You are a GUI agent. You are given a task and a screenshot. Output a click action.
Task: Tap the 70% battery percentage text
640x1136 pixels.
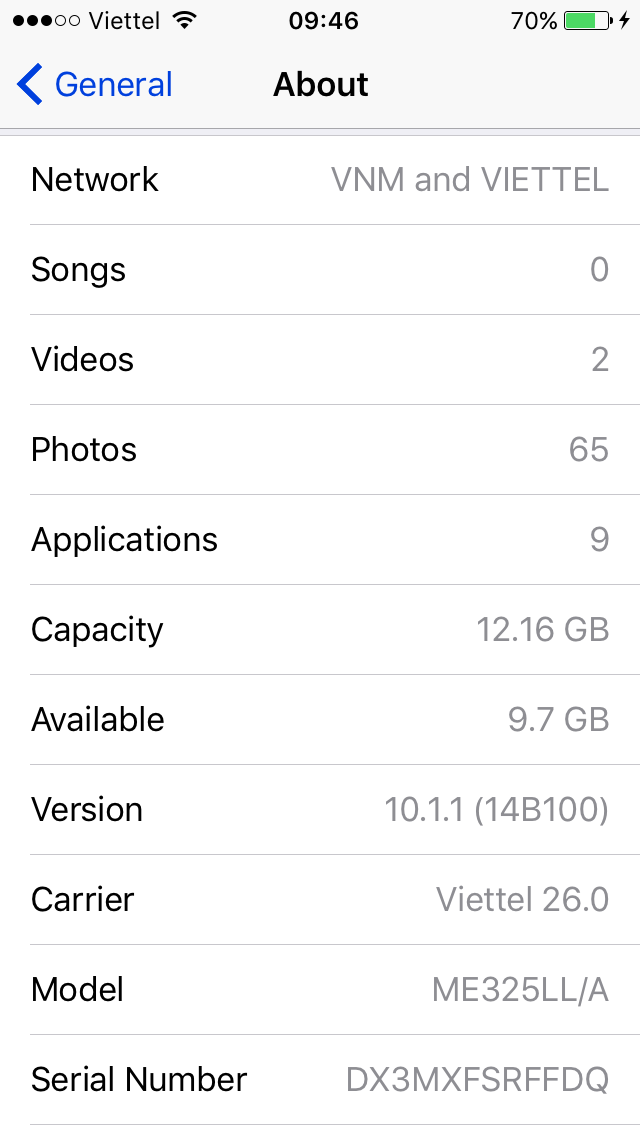[533, 20]
